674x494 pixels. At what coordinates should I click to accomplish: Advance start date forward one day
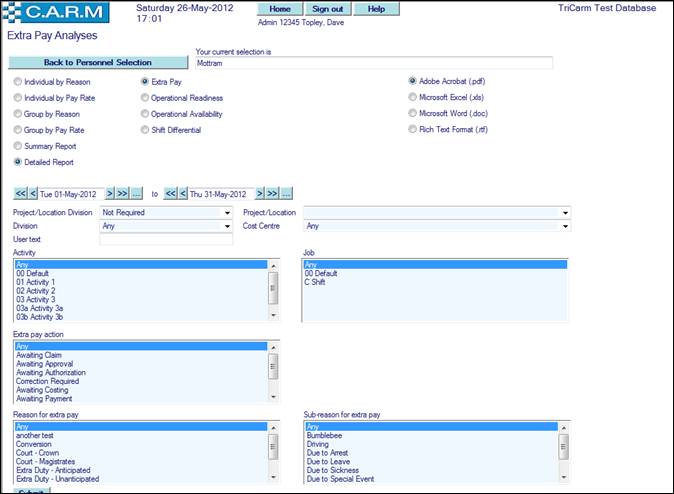coord(110,193)
